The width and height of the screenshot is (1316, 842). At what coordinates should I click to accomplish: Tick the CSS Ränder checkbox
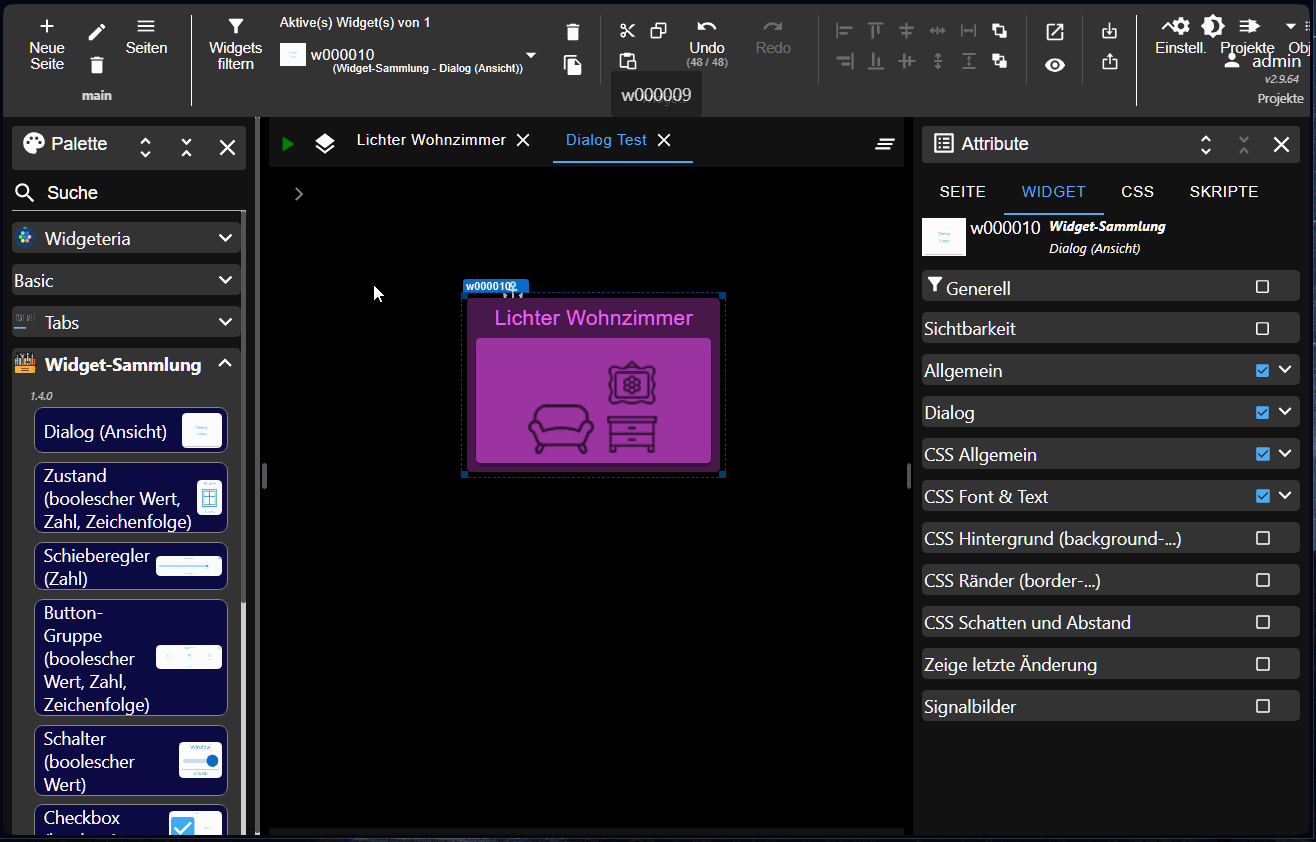click(x=1262, y=580)
